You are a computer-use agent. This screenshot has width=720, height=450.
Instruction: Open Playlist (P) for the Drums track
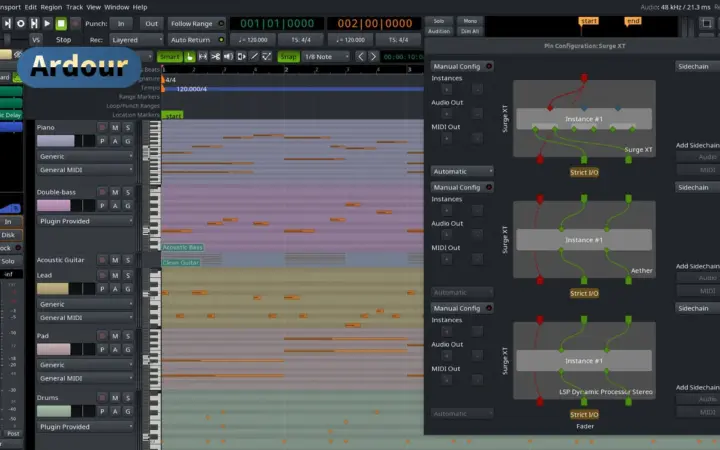pos(102,411)
